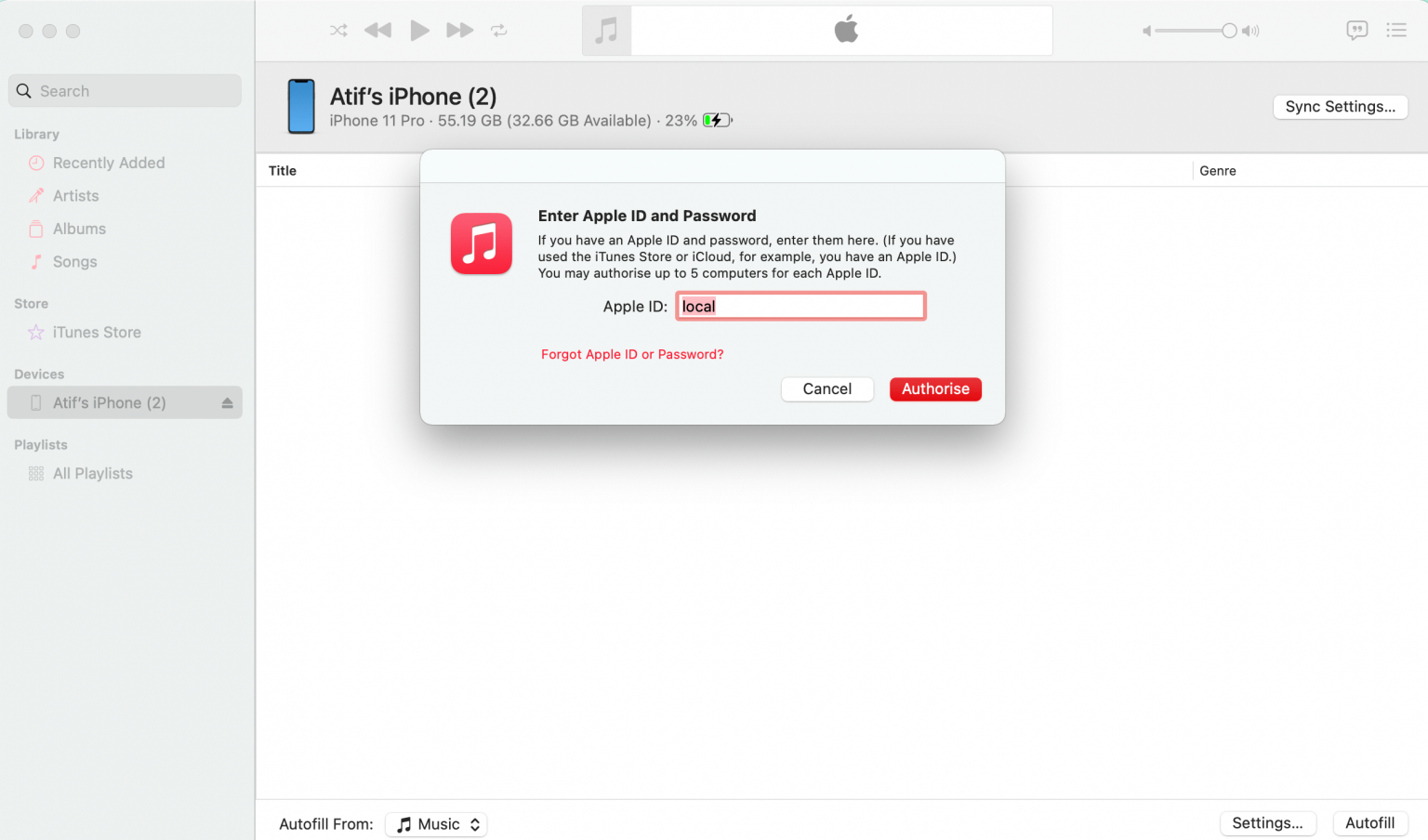Viewport: 1428px width, 840px height.
Task: Turn on repeat mode
Action: [x=498, y=30]
